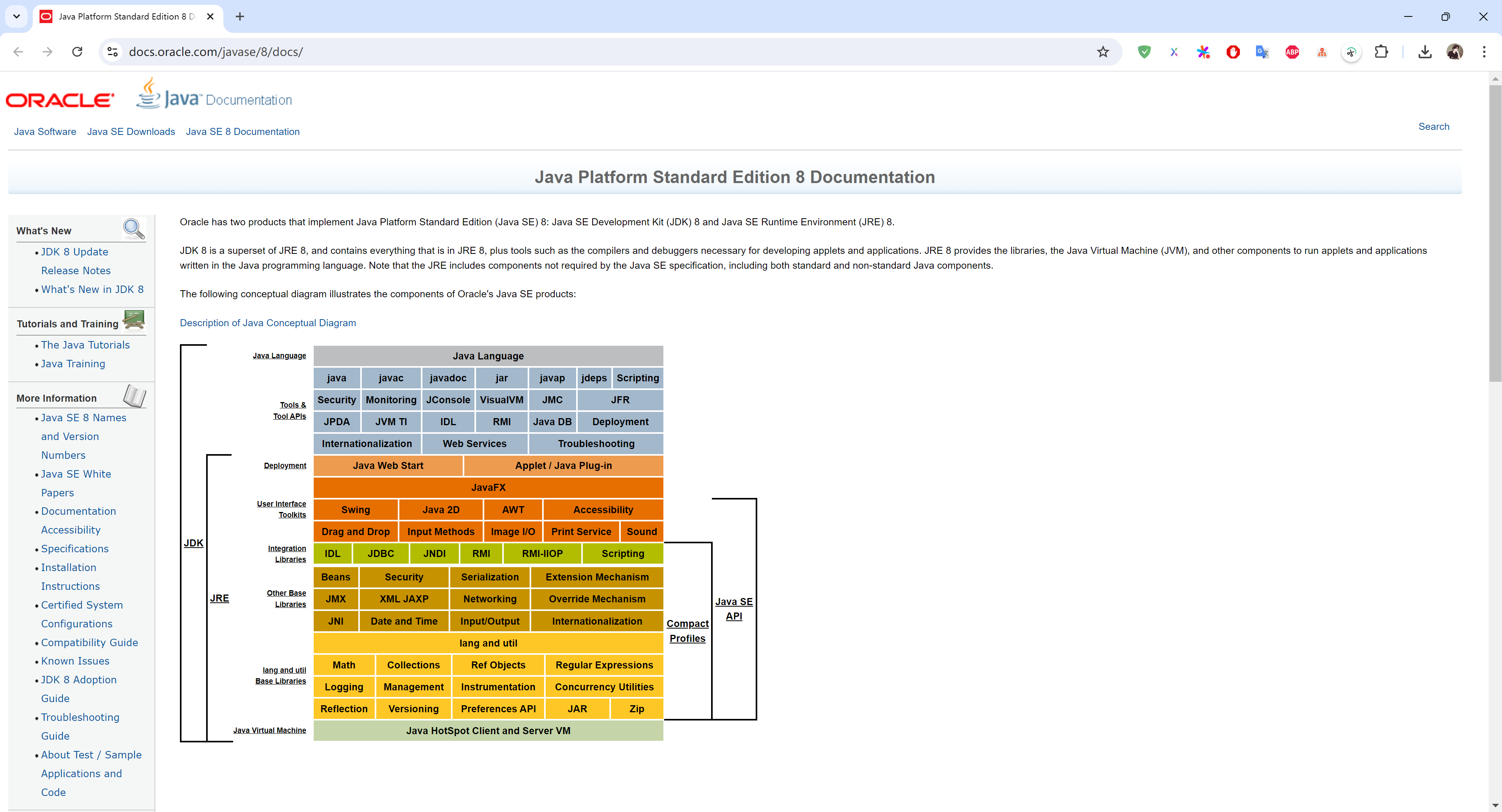The height and width of the screenshot is (812, 1502).
Task: Reload the page
Action: pos(77,52)
